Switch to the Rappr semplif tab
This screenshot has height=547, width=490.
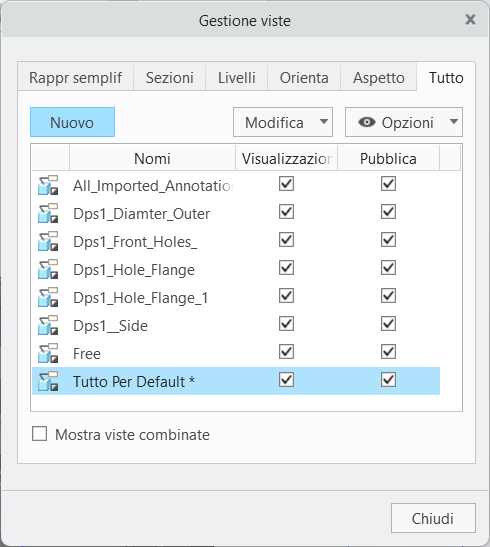(76, 77)
